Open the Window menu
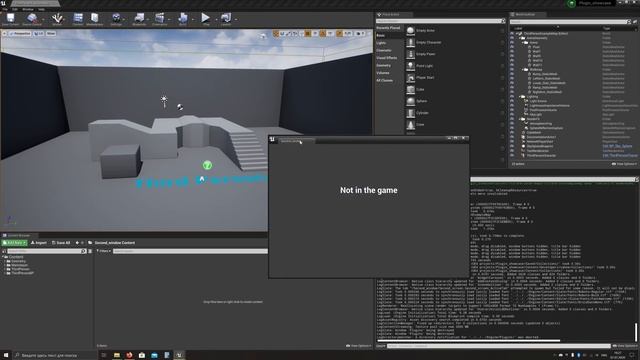 pyautogui.click(x=28, y=9)
